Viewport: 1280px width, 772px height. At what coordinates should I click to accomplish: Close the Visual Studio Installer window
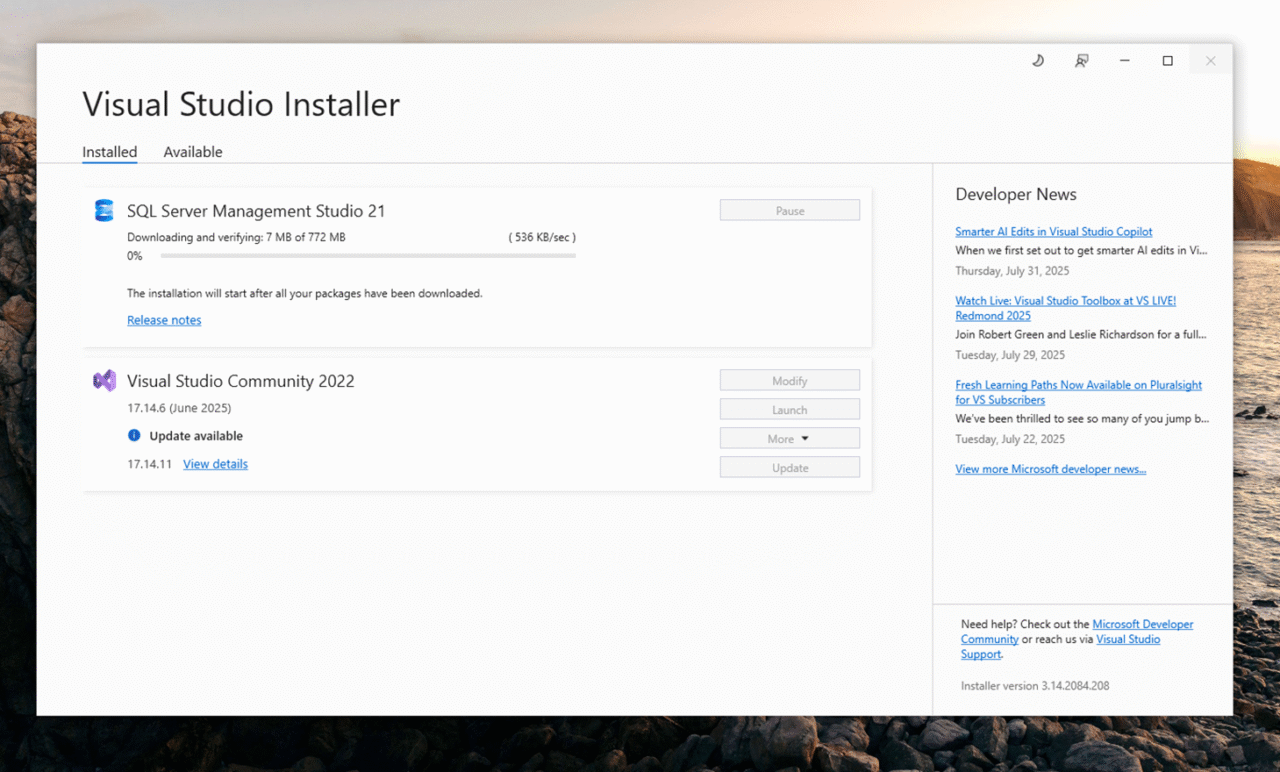1210,61
